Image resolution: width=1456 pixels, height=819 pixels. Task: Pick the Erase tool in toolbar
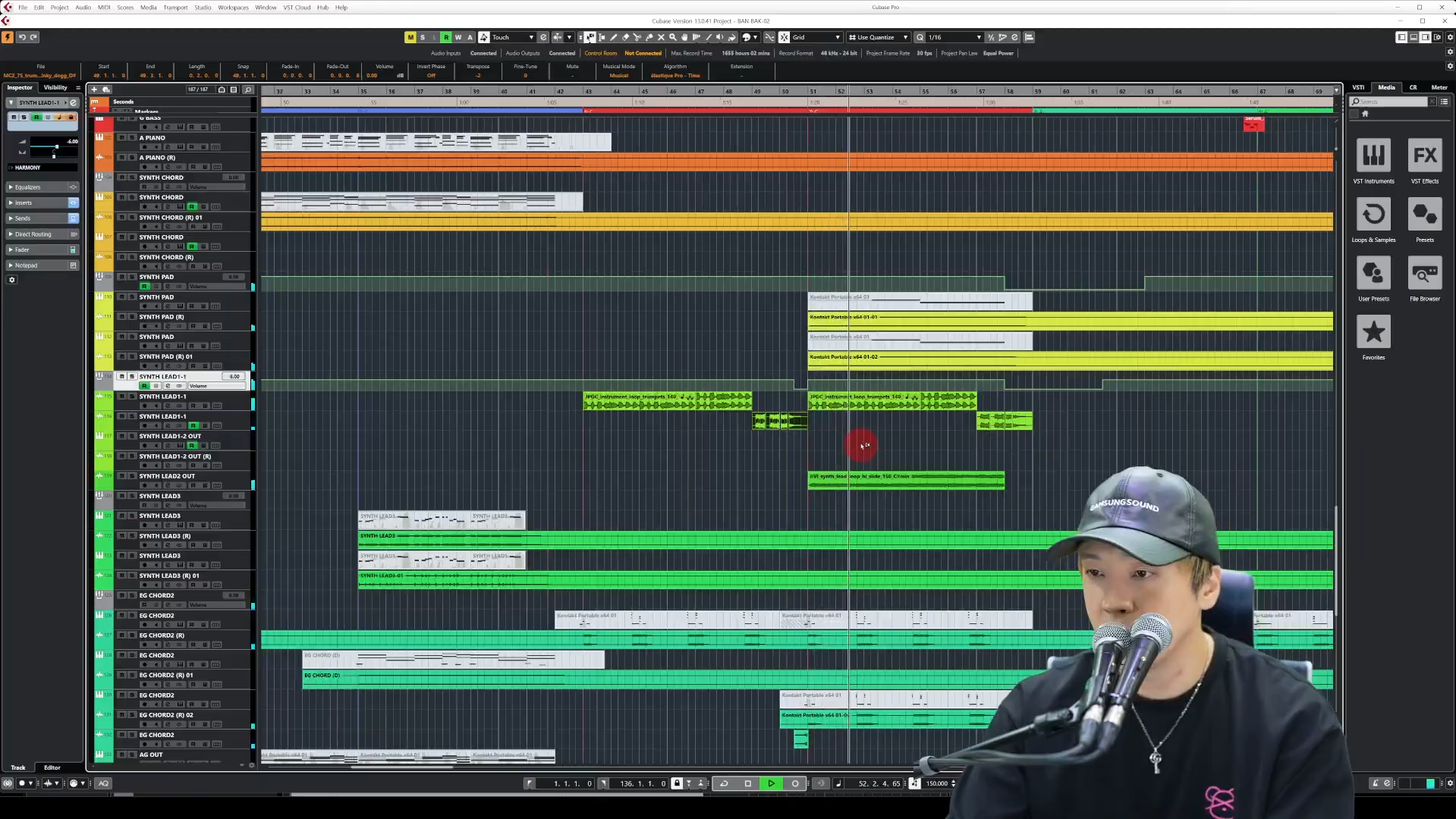pos(625,37)
